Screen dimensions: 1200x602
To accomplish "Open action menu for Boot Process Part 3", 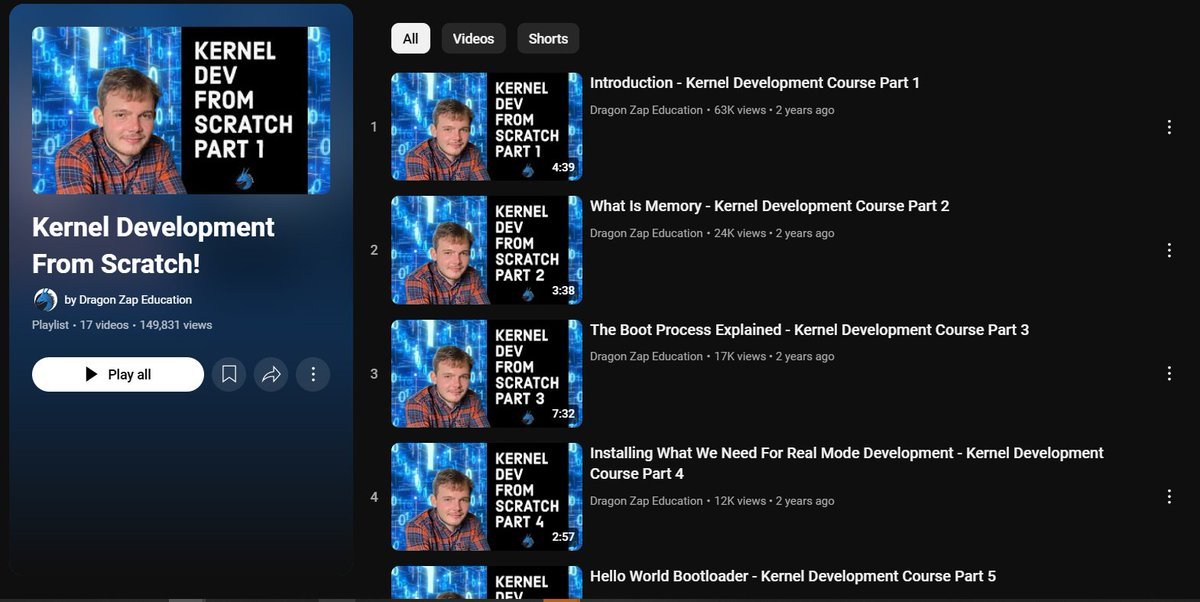I will pos(1169,373).
